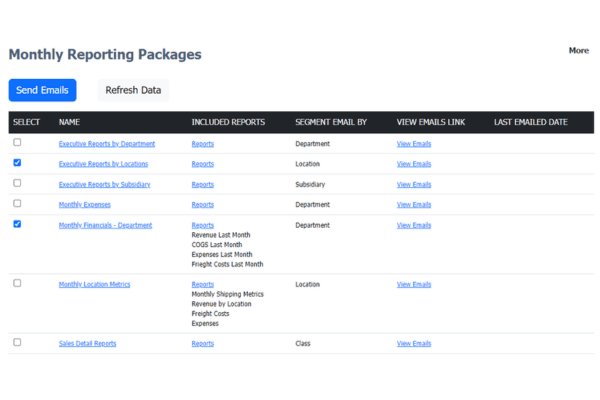Viewport: 600px width, 400px height.
Task: Open the More menu
Action: click(578, 51)
